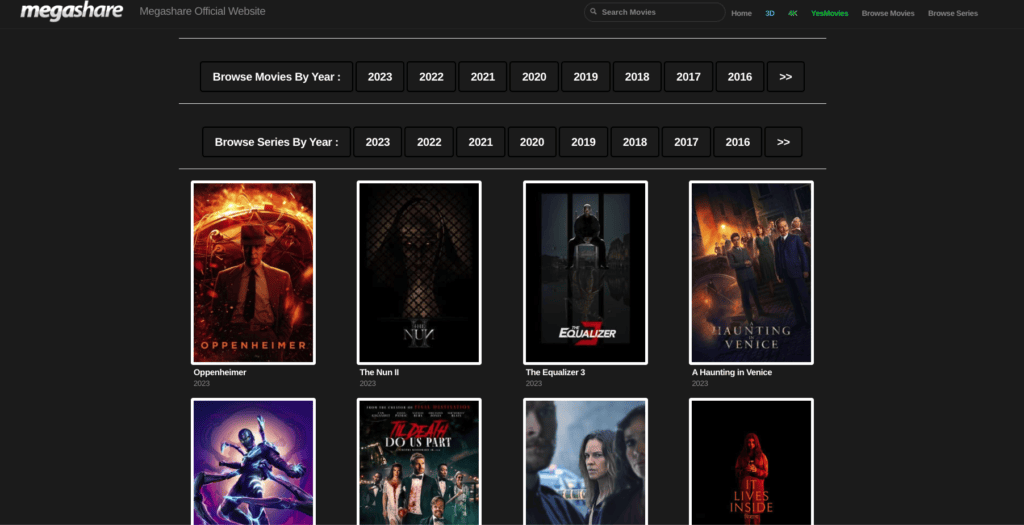Click the 2023 year under A Haunting in Venice
This screenshot has height=525, width=1024.
coord(699,383)
